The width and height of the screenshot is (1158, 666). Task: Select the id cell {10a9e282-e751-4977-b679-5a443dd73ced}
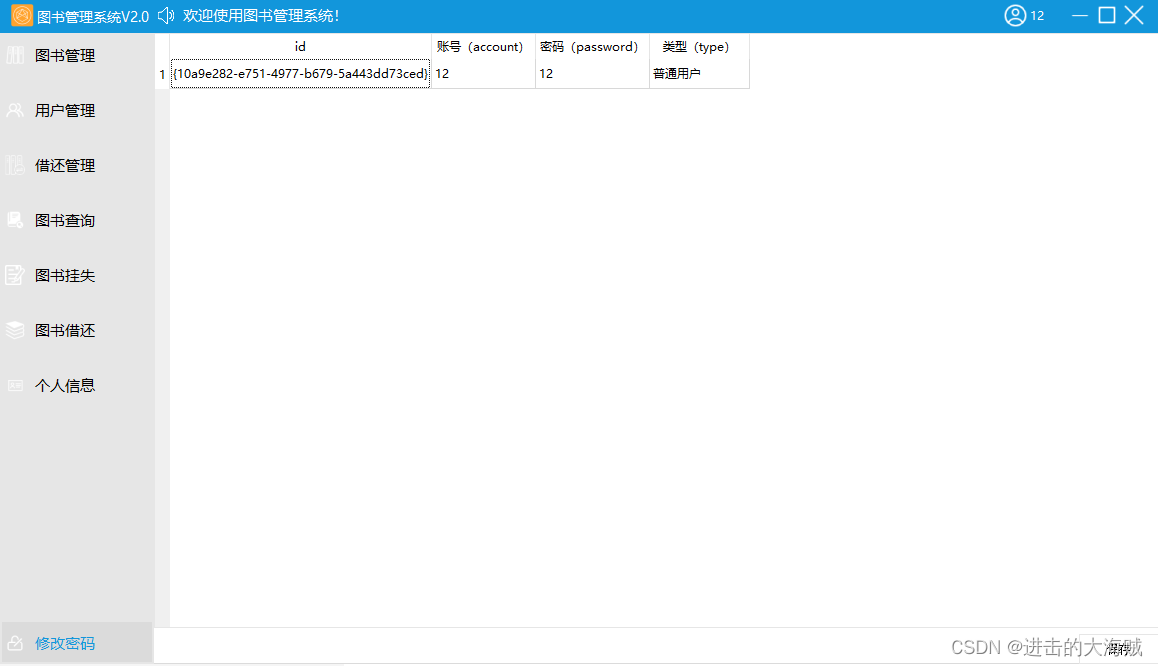[x=300, y=74]
